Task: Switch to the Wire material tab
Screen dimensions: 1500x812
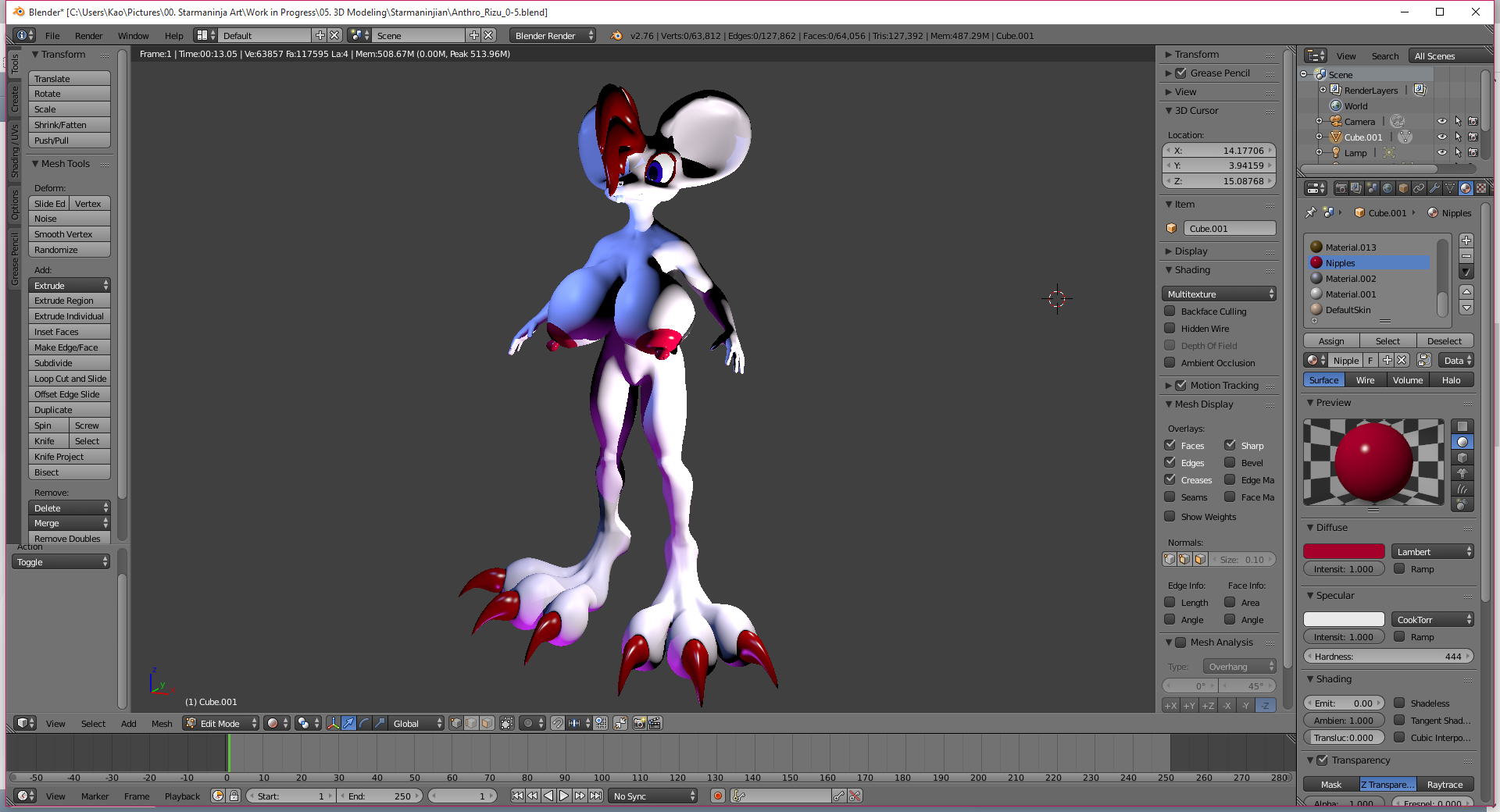Action: [1365, 380]
